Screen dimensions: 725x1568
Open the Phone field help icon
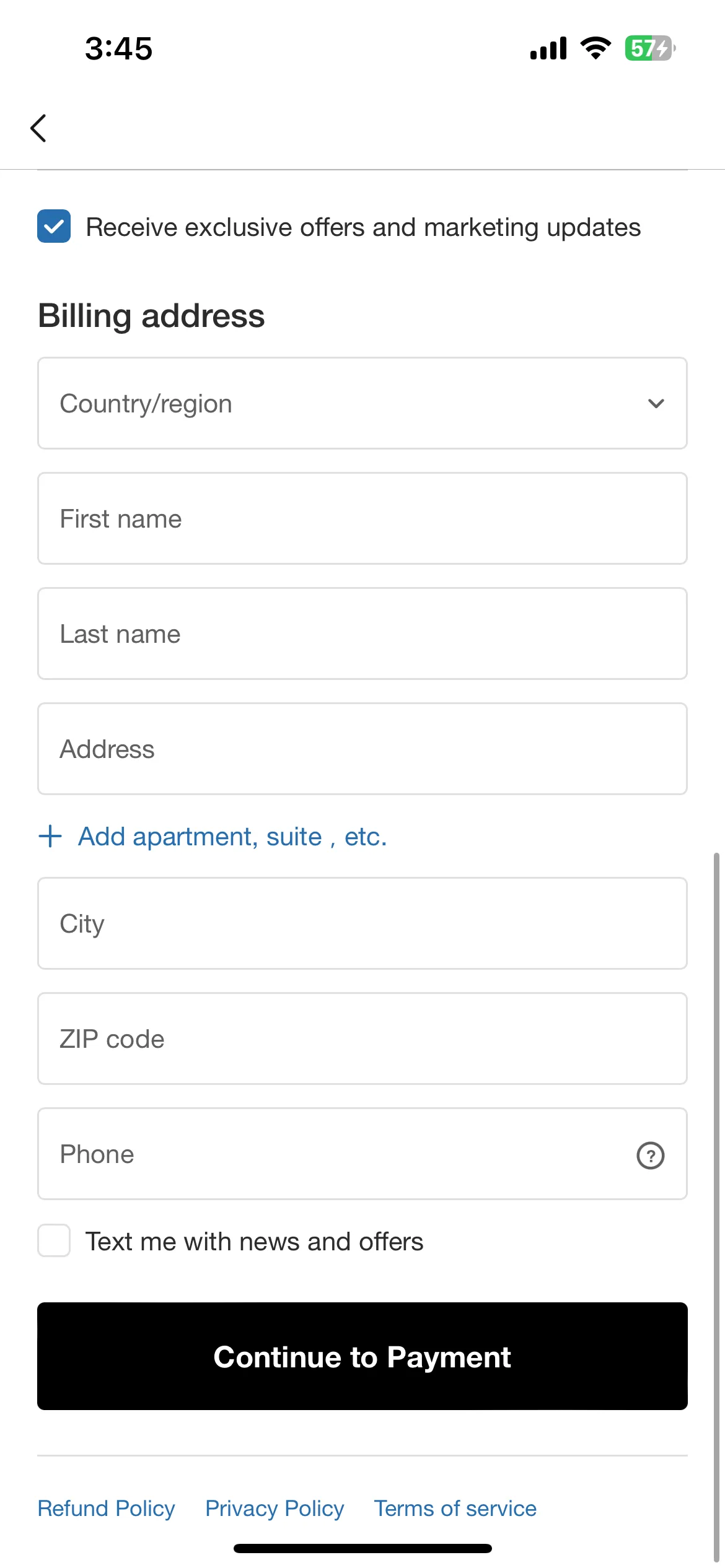pyautogui.click(x=650, y=1155)
